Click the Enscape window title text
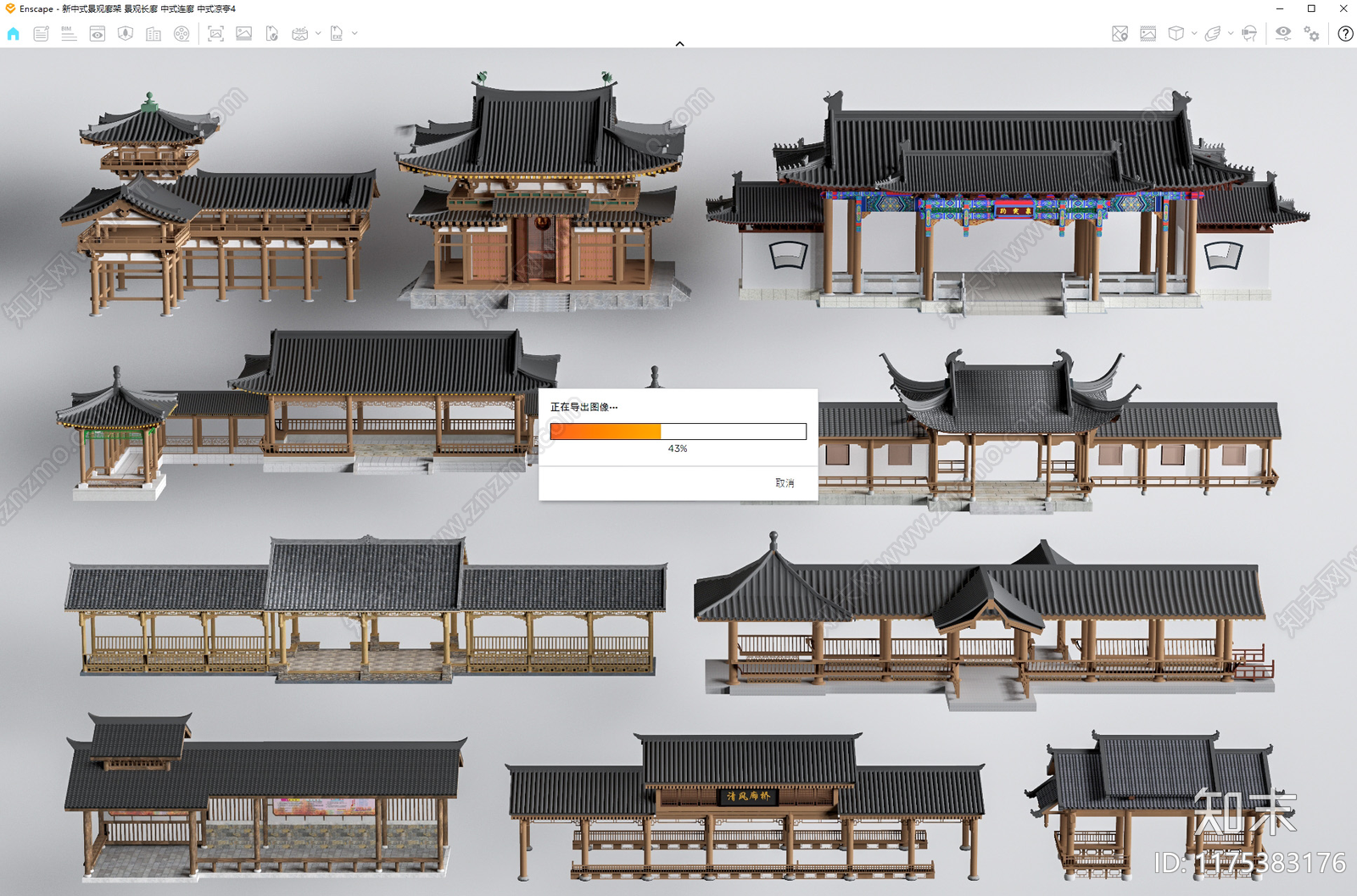The width and height of the screenshot is (1357, 896). [128, 8]
